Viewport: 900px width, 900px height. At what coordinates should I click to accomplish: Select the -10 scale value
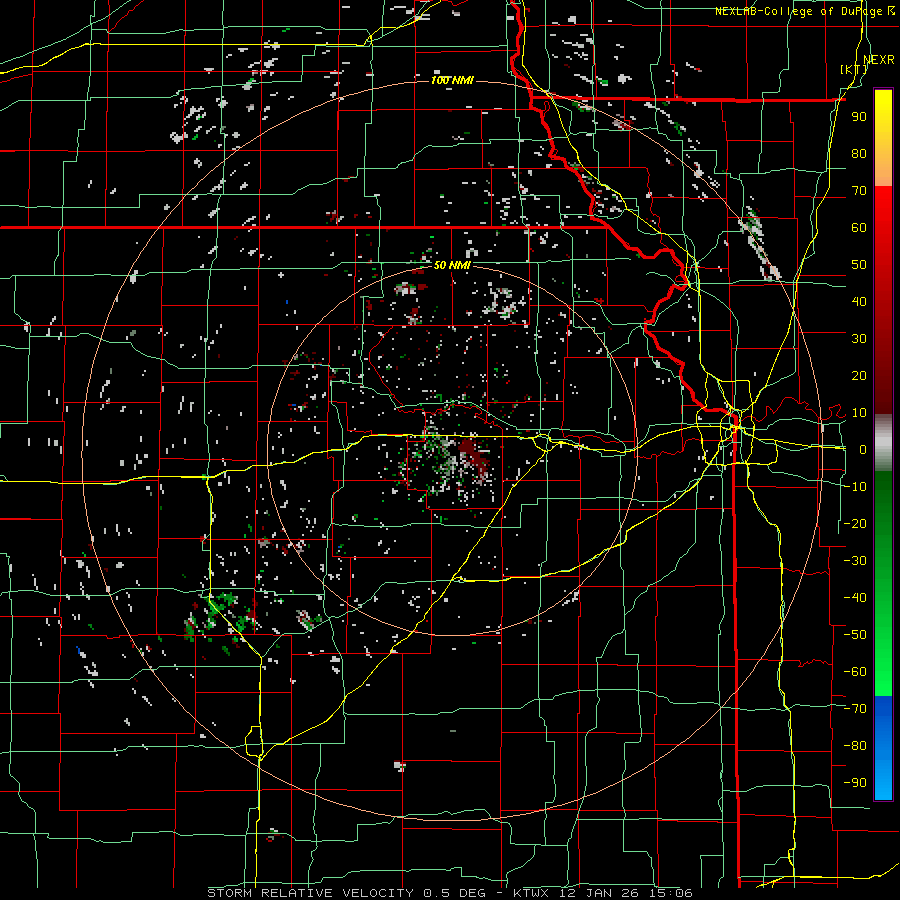[x=855, y=487]
